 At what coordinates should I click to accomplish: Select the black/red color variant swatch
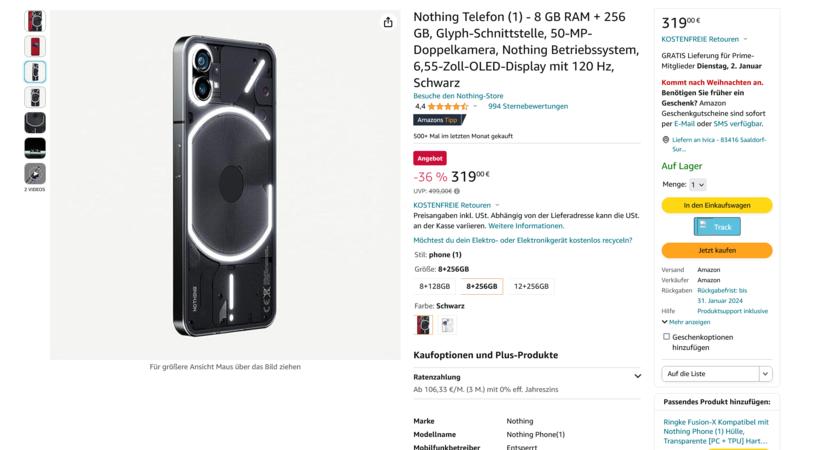424,324
